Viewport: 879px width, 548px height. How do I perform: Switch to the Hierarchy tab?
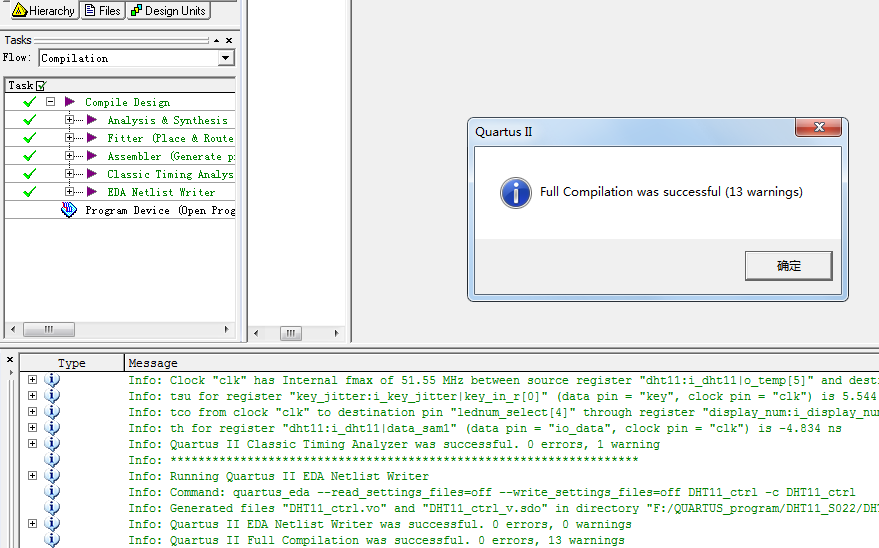[x=43, y=10]
